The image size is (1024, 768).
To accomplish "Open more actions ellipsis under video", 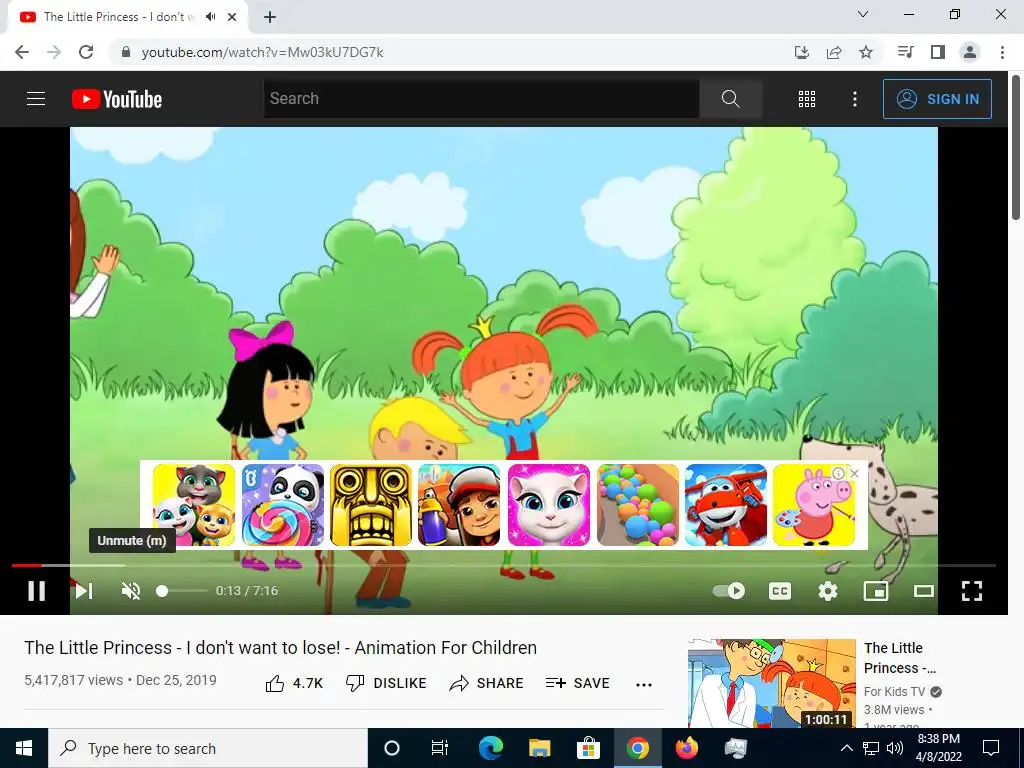I will coord(644,684).
